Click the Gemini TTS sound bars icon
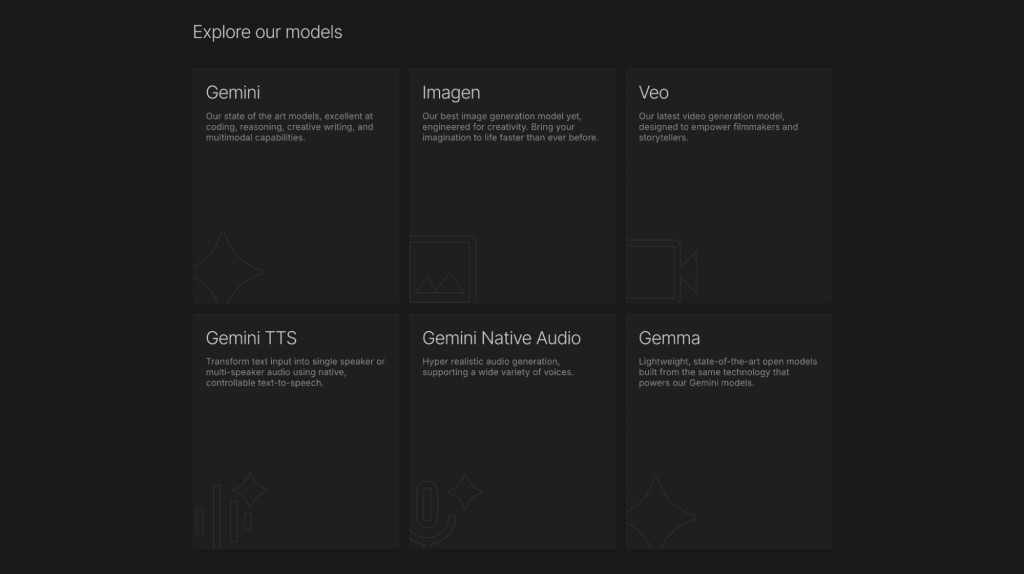 click(x=230, y=510)
